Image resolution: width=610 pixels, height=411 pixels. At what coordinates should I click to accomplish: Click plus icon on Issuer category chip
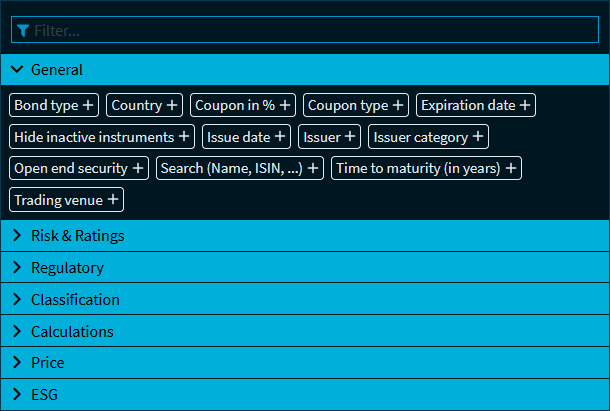coord(477,136)
